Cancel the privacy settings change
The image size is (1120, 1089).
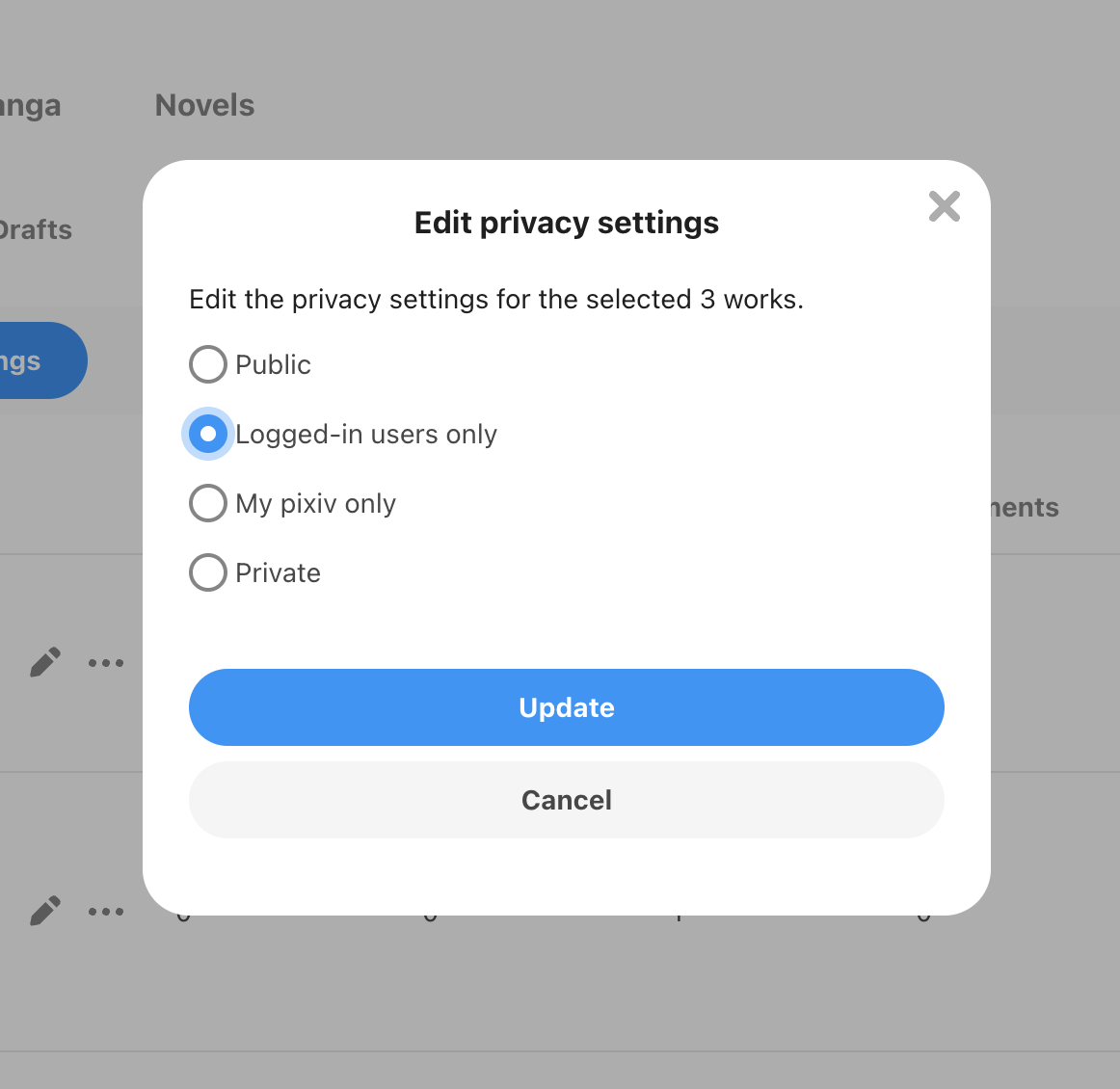point(567,800)
